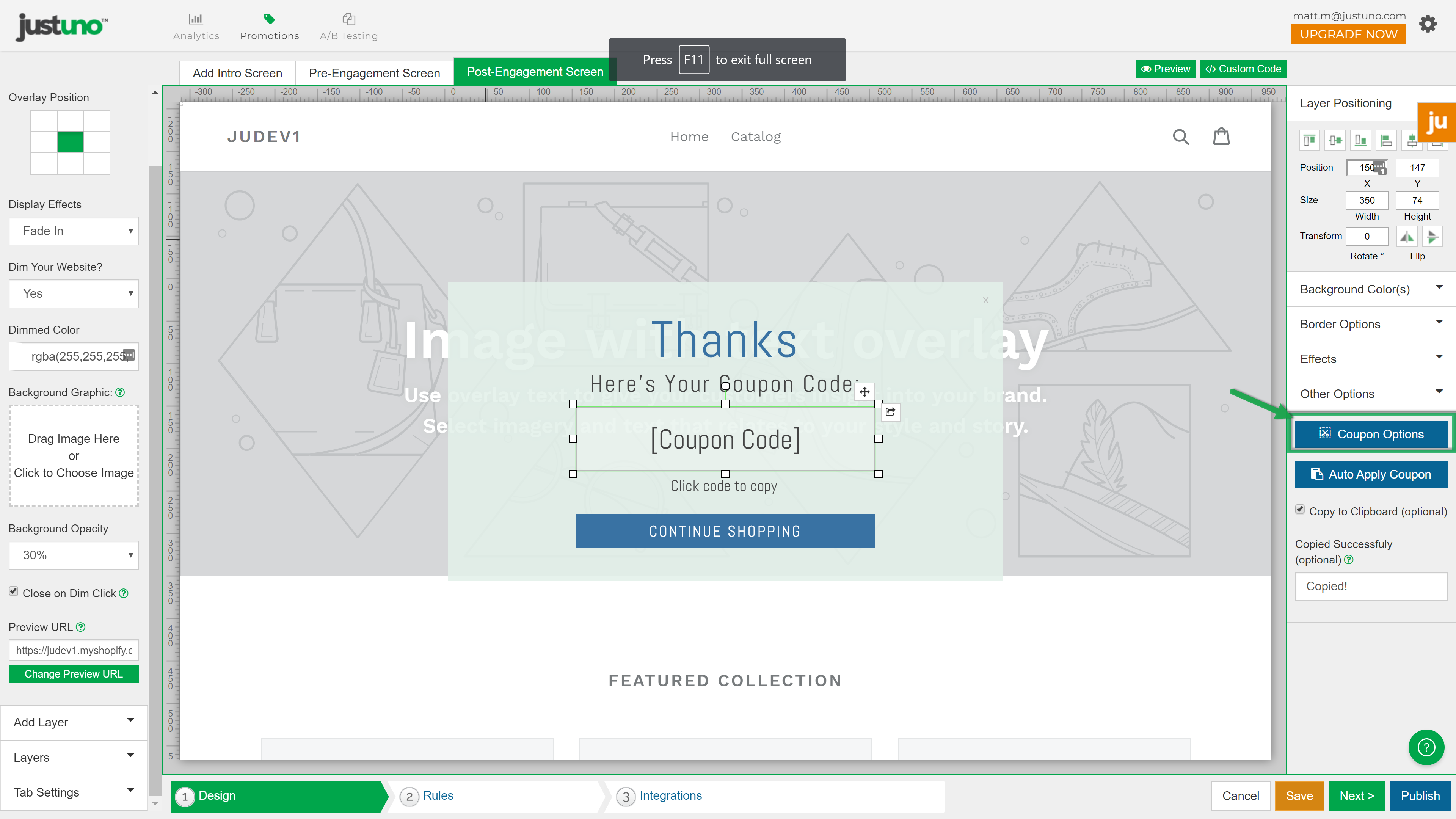The height and width of the screenshot is (819, 1456).
Task: Open the help bubble in the bottom right corner
Action: (x=1426, y=747)
